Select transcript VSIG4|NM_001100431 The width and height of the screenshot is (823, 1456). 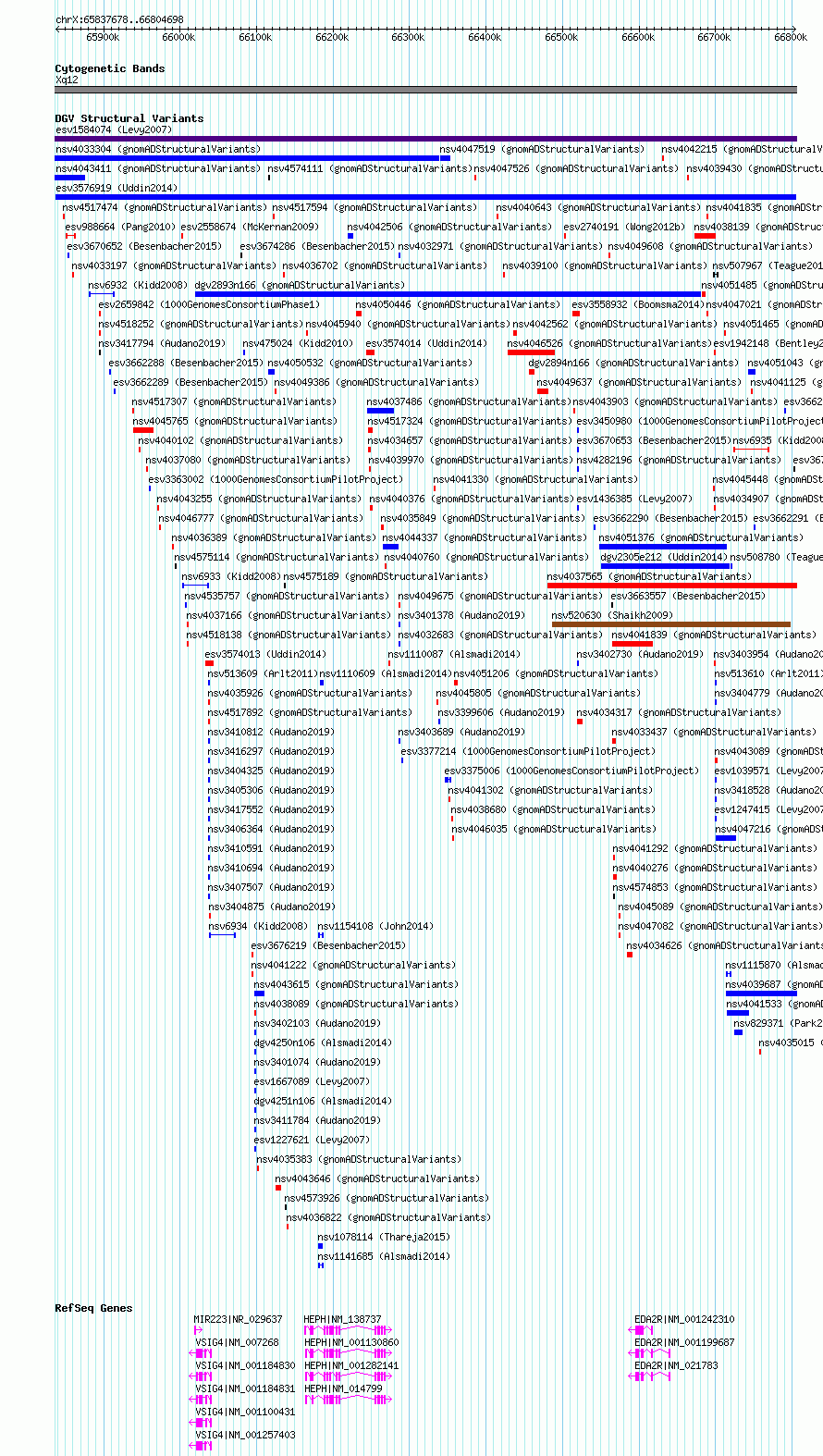pyautogui.click(x=245, y=1412)
